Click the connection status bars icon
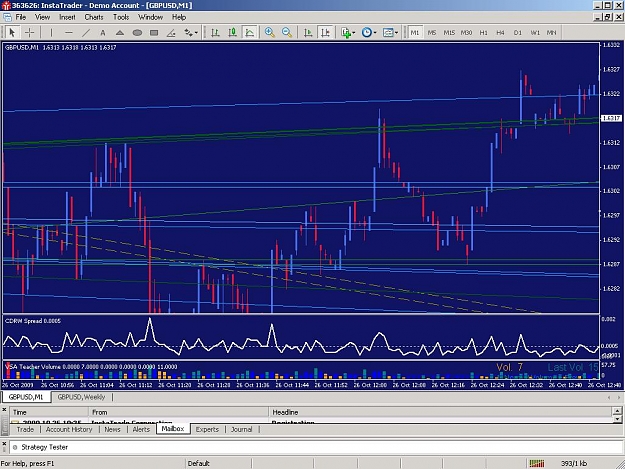The image size is (625, 469). click(x=537, y=463)
